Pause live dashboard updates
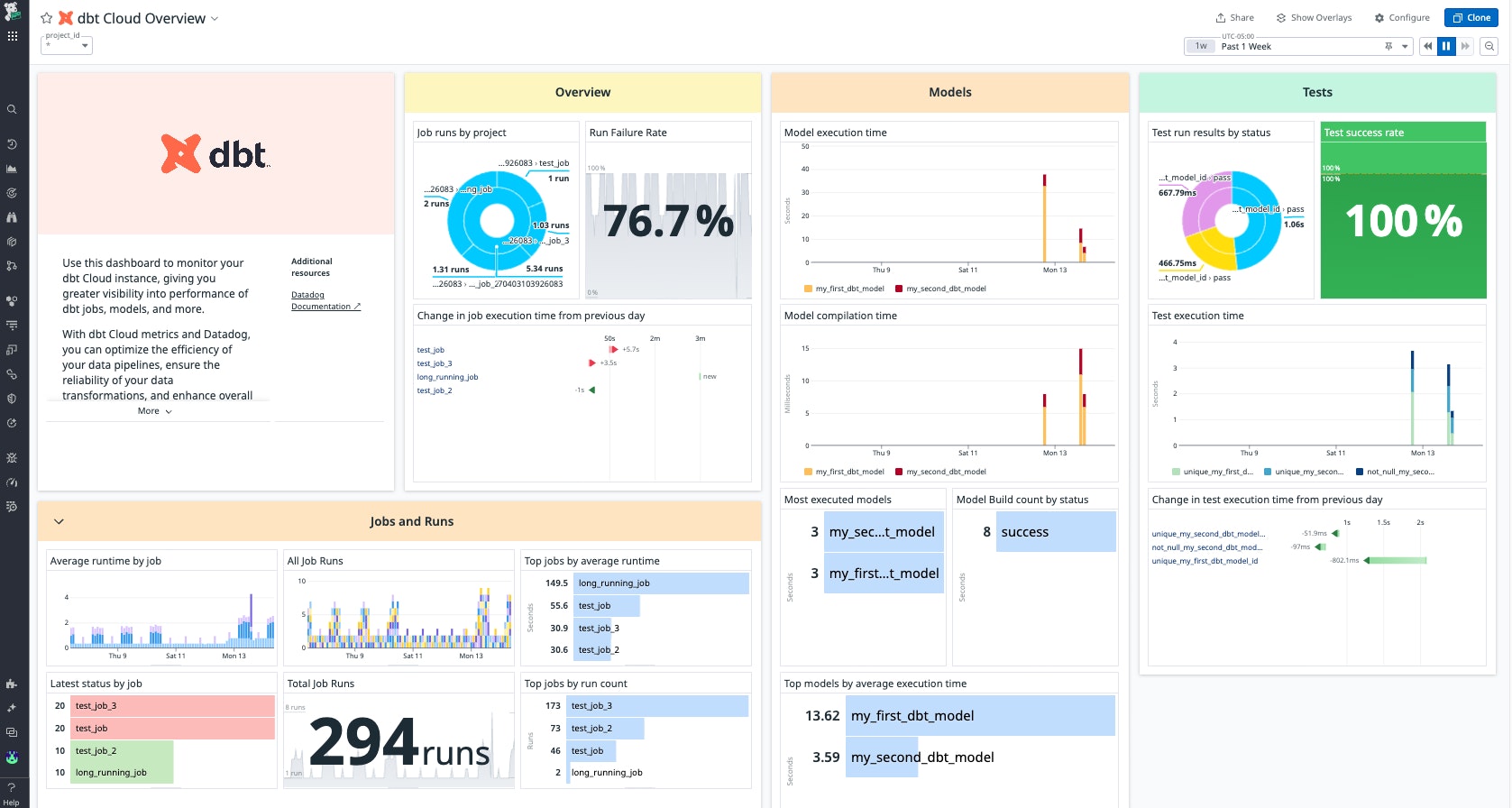This screenshot has height=808, width=1512. (x=1446, y=46)
